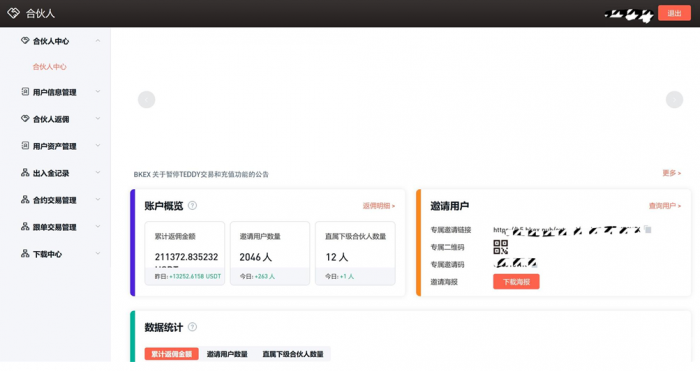Click the 下载中心 people icon
This screenshot has height=371, width=700.
point(25,254)
